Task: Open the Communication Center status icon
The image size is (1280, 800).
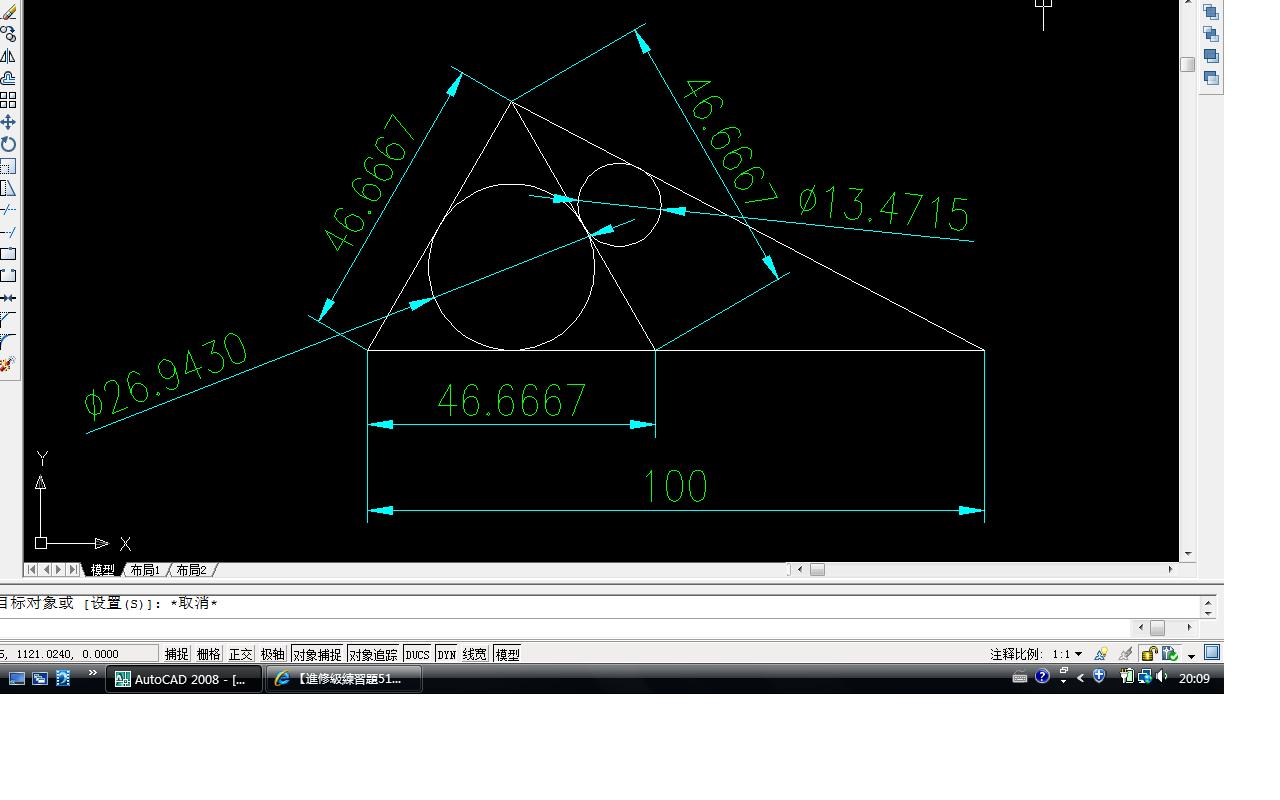Action: point(1169,654)
